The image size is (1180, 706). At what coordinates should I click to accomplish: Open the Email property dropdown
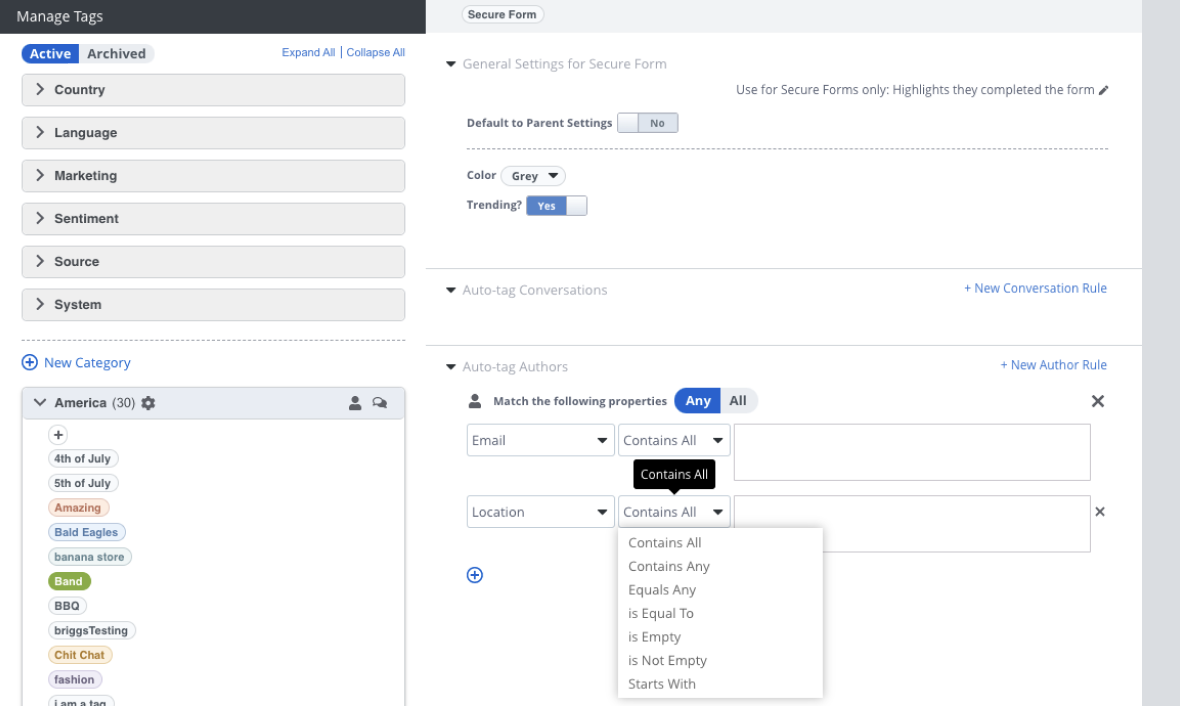click(x=540, y=440)
